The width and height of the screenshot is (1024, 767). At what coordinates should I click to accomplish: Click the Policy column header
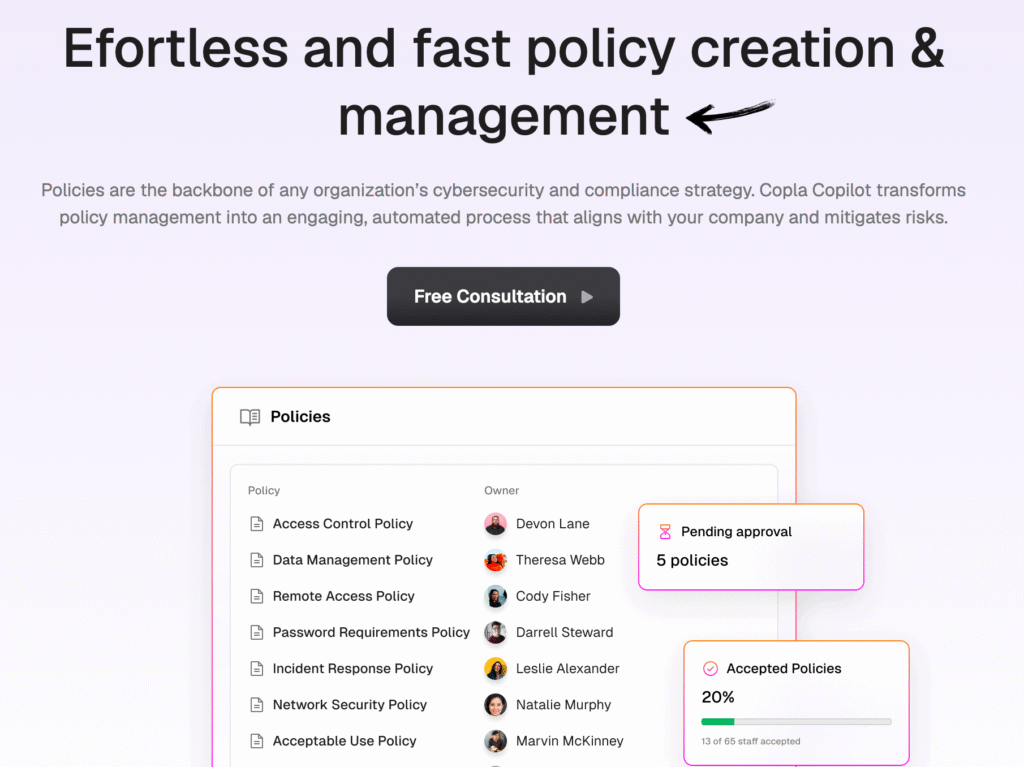[x=264, y=490]
